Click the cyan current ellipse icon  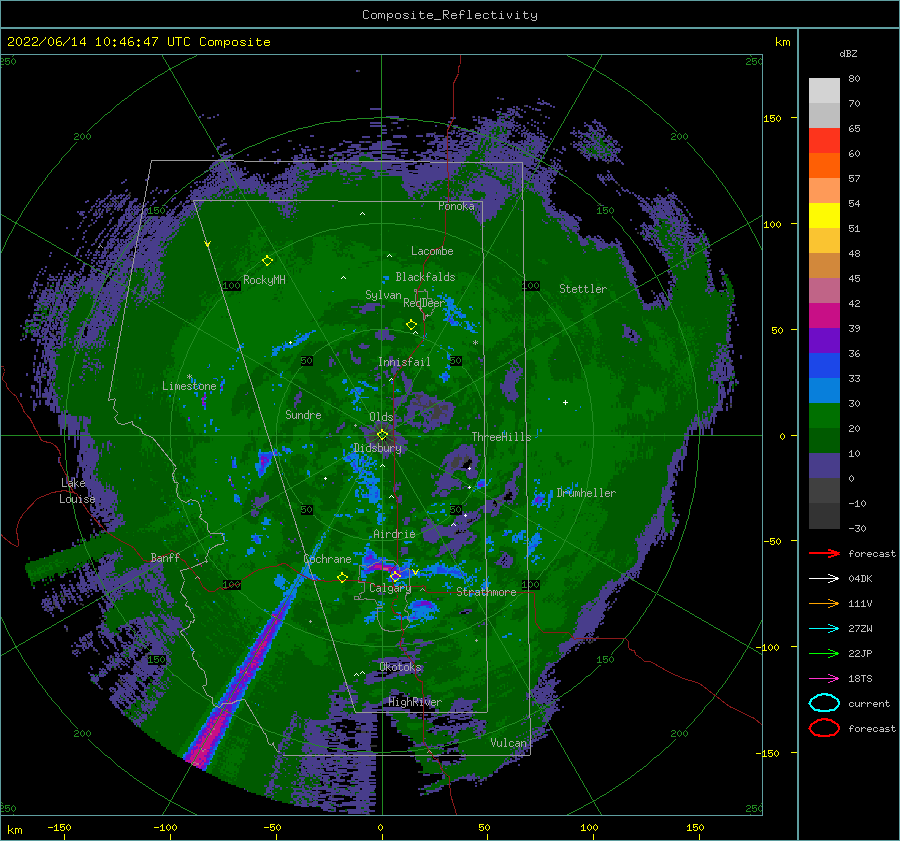coord(824,703)
